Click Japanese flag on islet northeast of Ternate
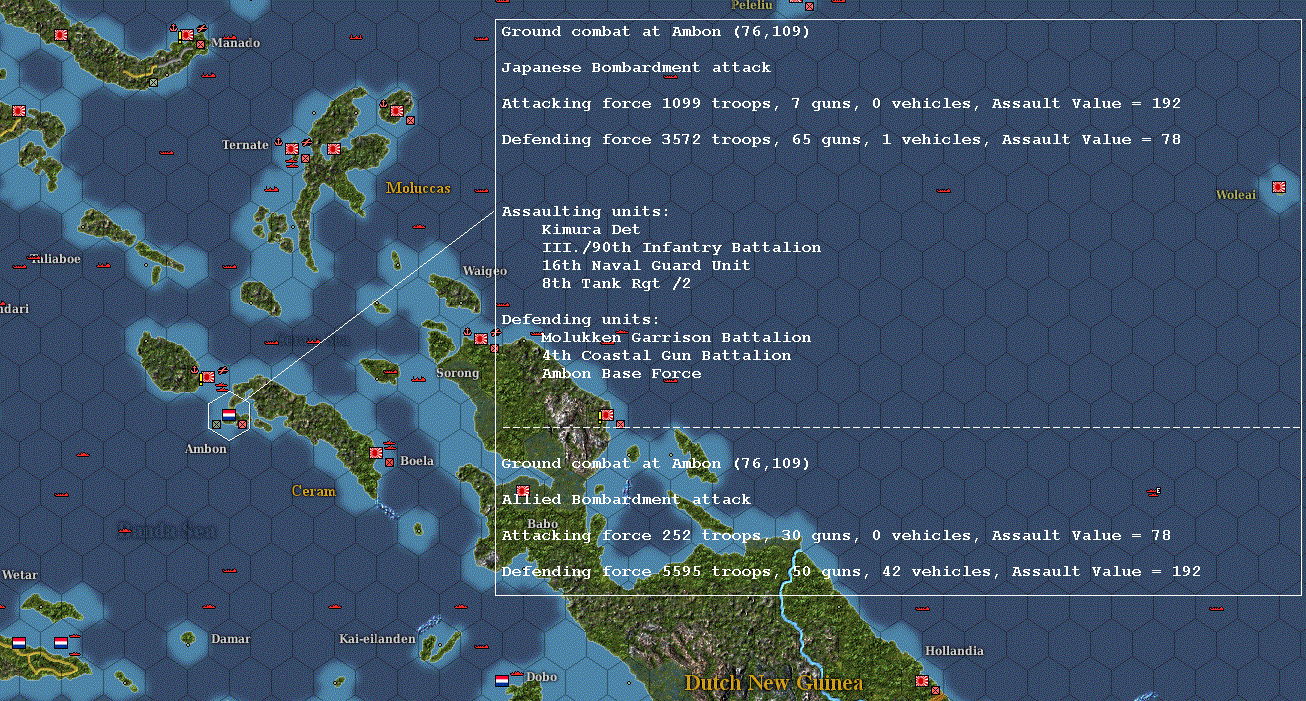 tap(397, 111)
